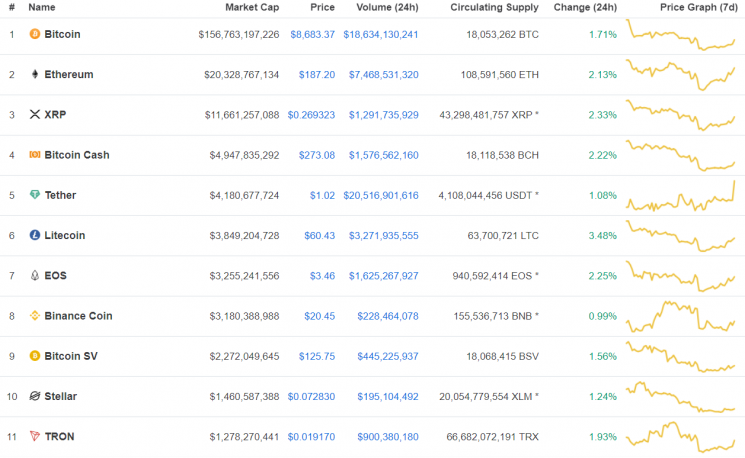Sort table by Market Cap column
The image size is (745, 458).
(252, 7)
